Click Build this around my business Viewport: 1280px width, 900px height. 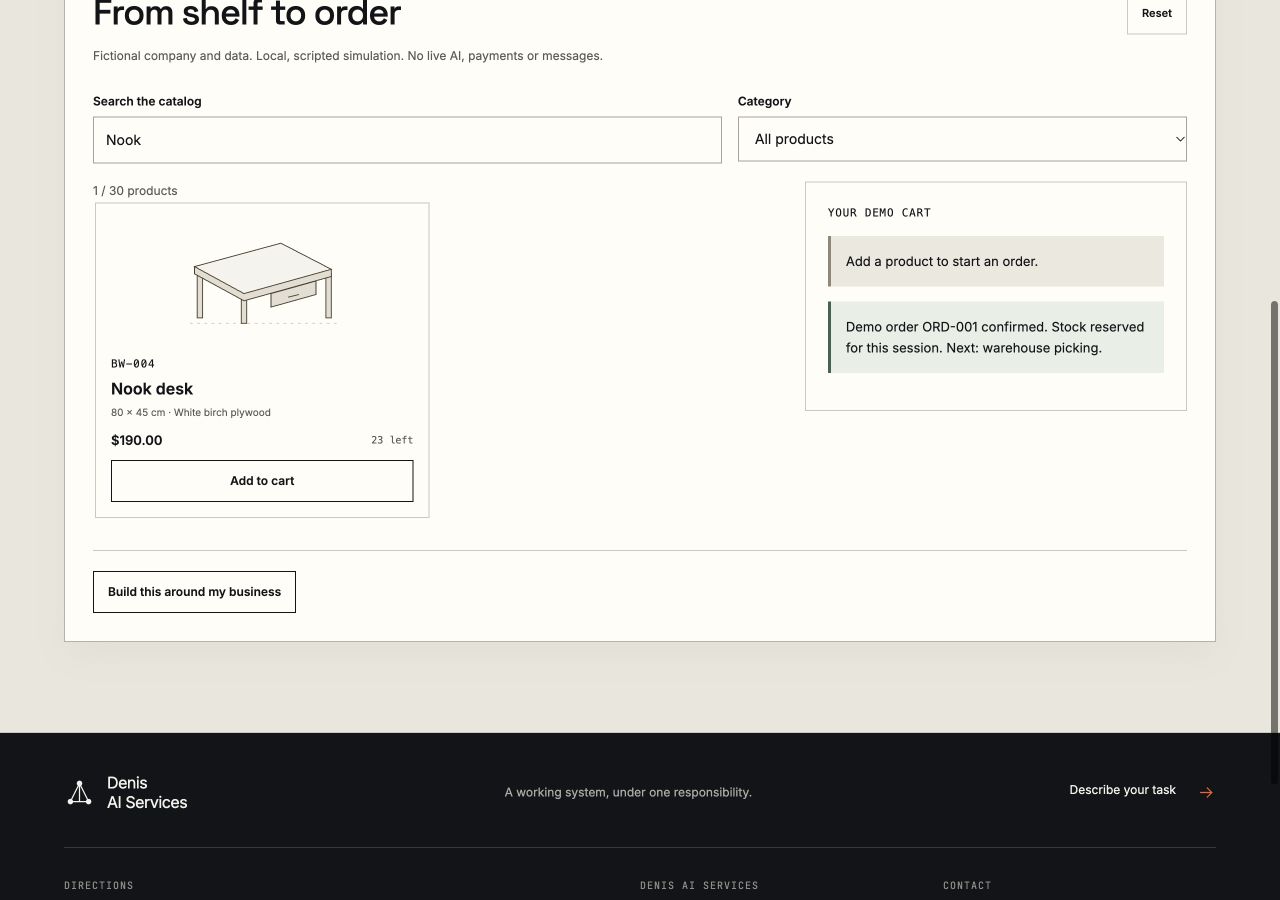(194, 592)
